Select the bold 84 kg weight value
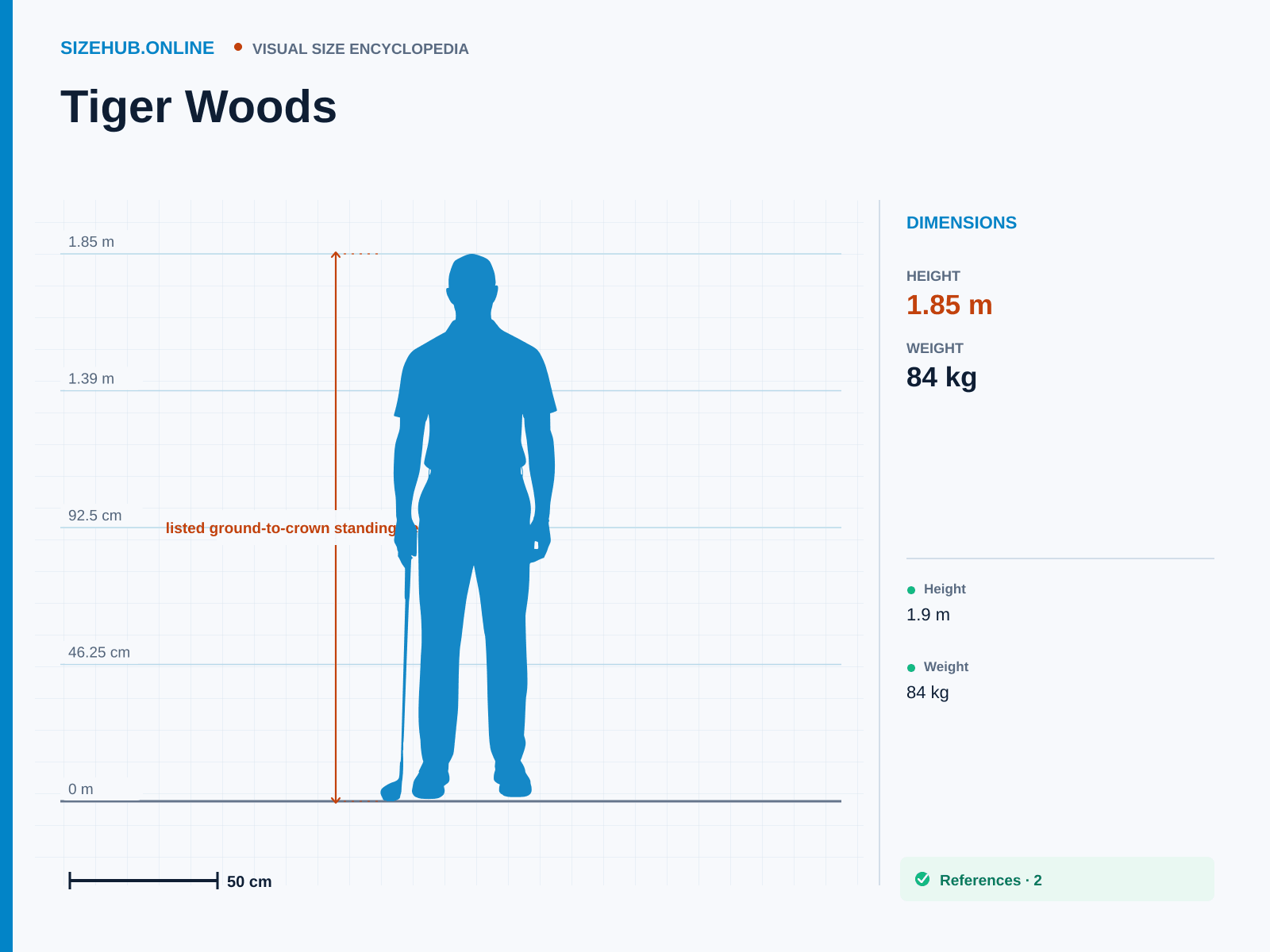This screenshot has width=1270, height=952. [x=941, y=377]
